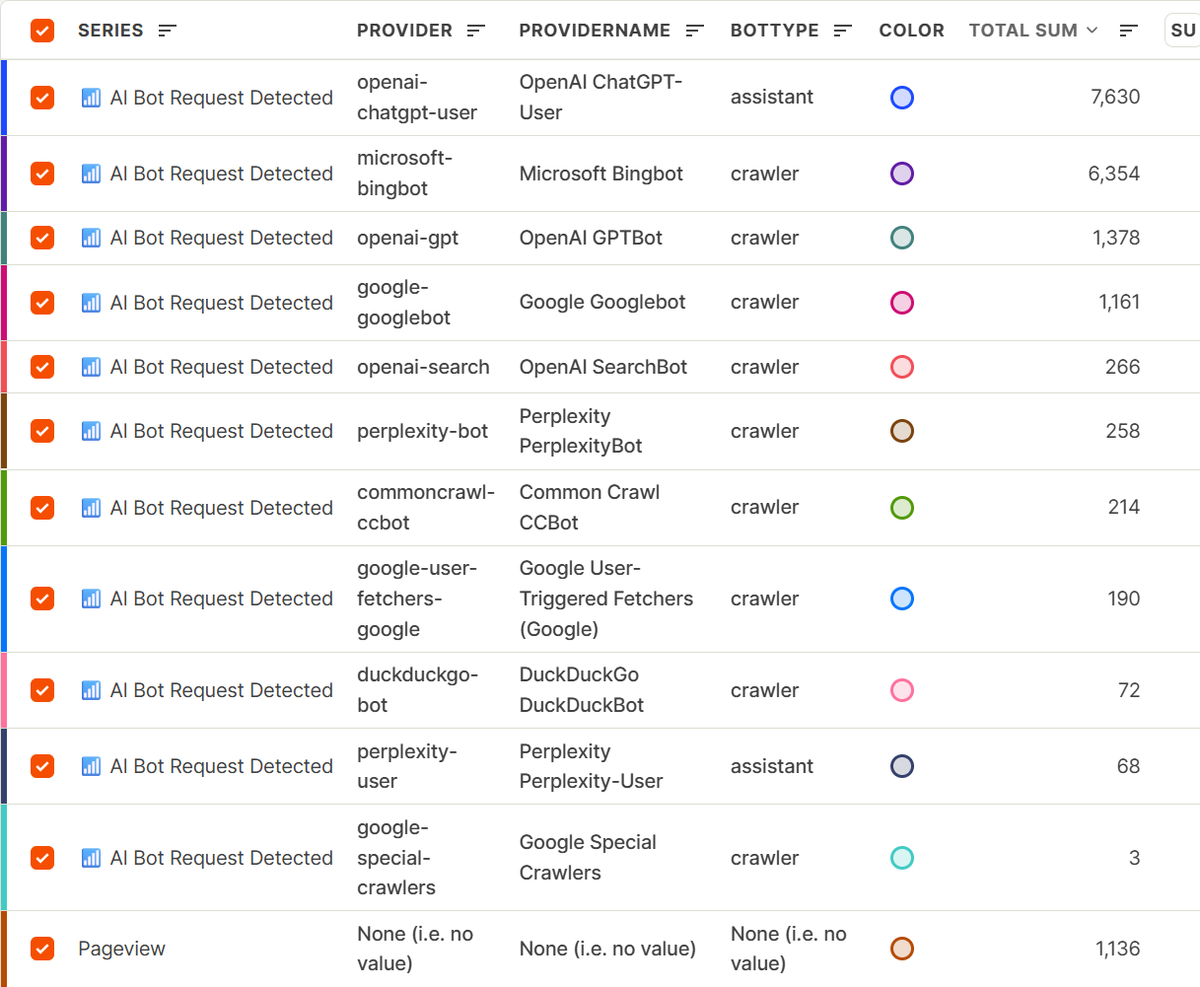
Task: Click chart icon in the openai-search row
Action: [91, 367]
